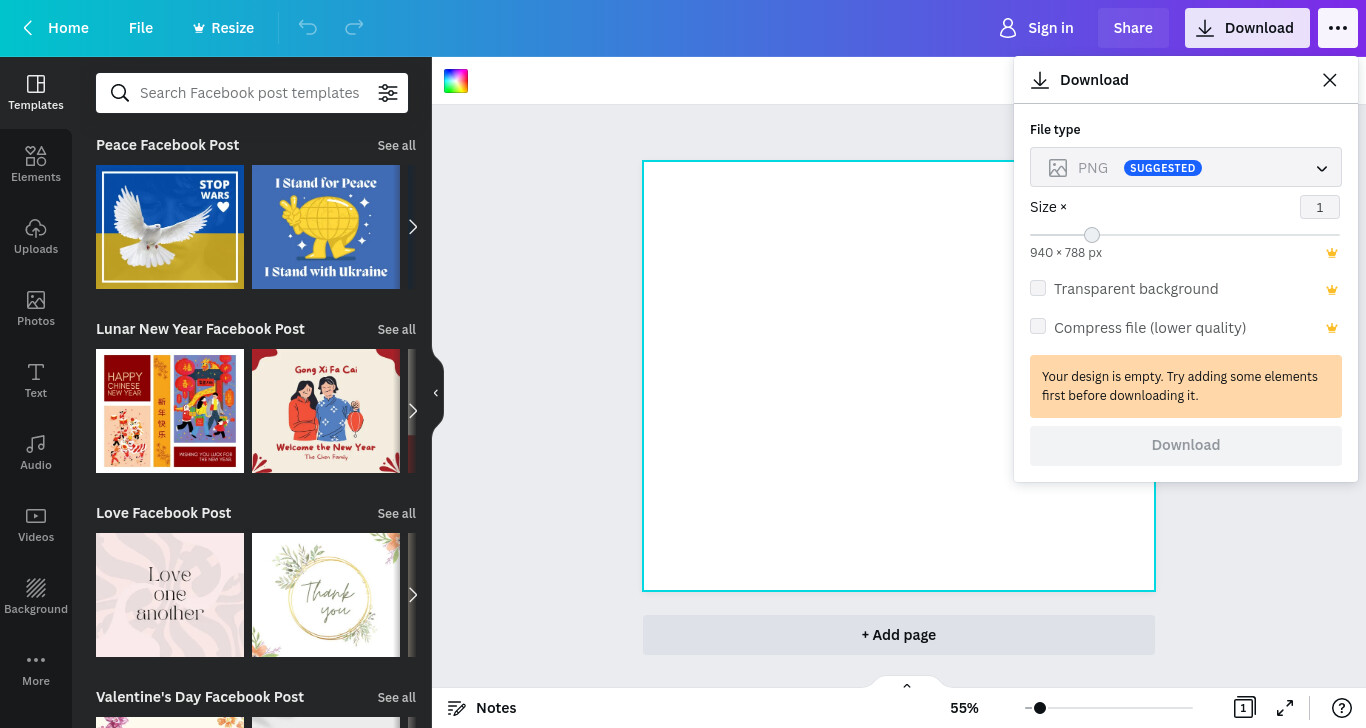Click the Size value box showing 1
The image size is (1366, 728).
1320,207
